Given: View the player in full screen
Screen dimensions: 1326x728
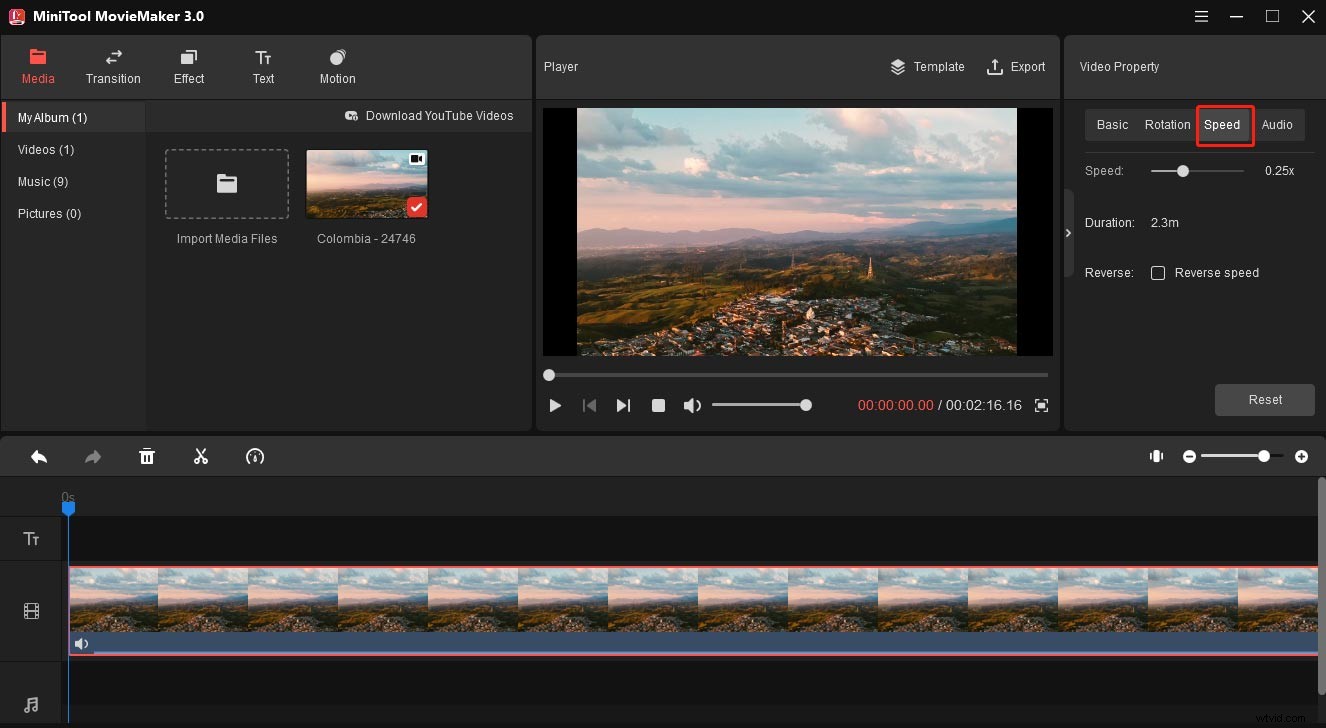Looking at the screenshot, I should [x=1041, y=405].
